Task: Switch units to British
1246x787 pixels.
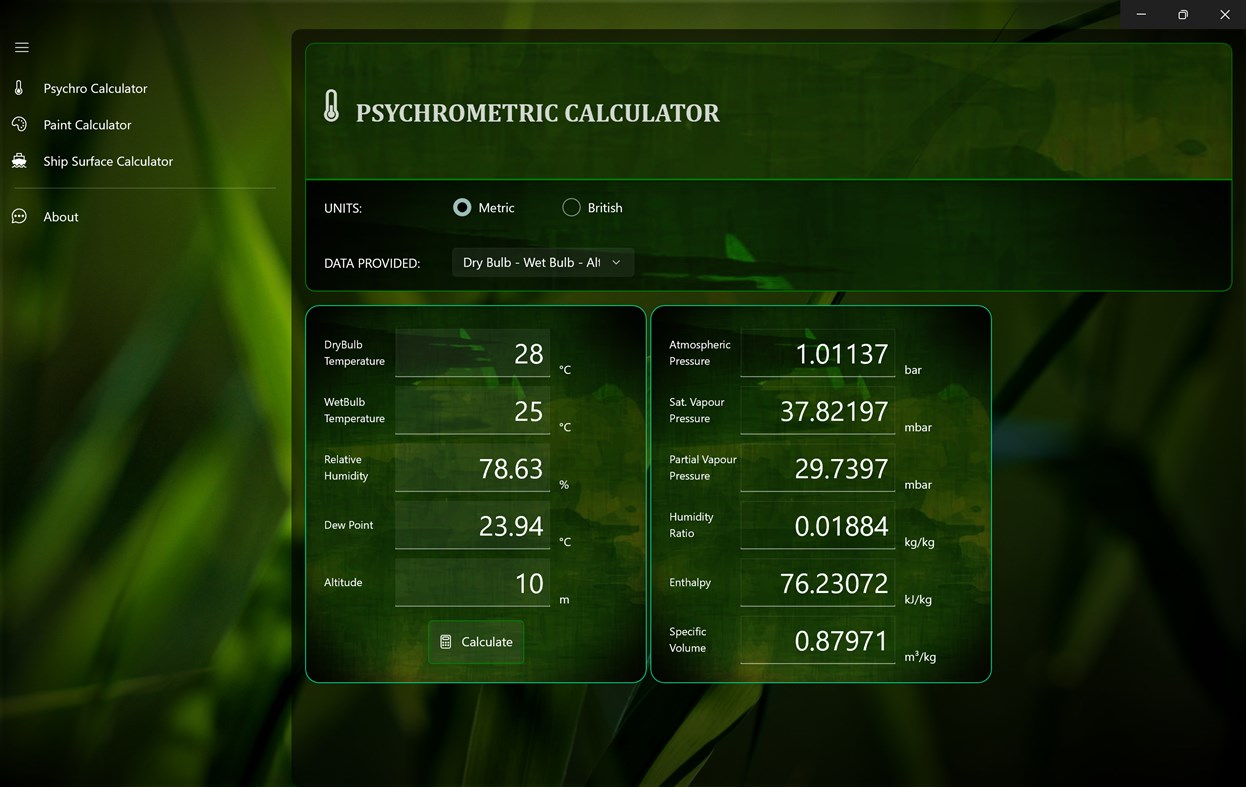Action: coord(570,207)
